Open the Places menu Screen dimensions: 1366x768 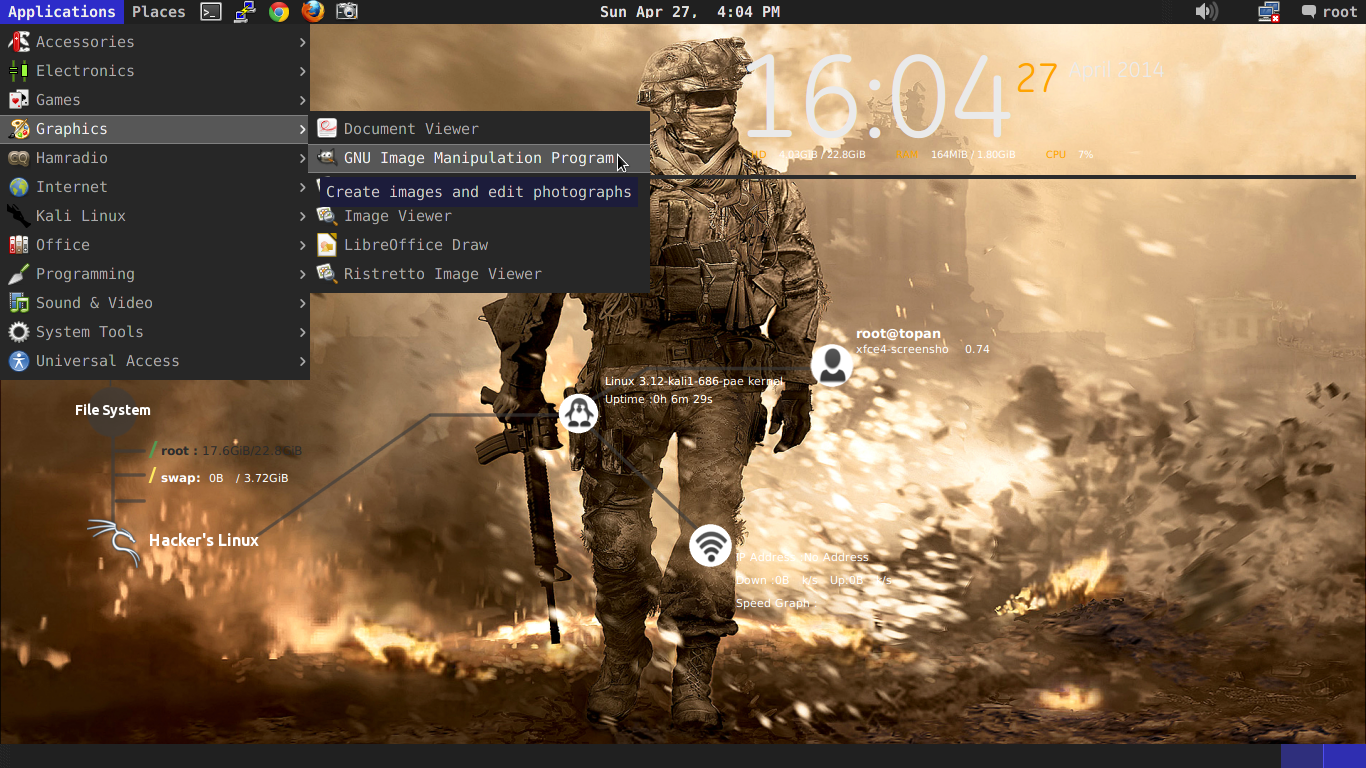tap(159, 12)
